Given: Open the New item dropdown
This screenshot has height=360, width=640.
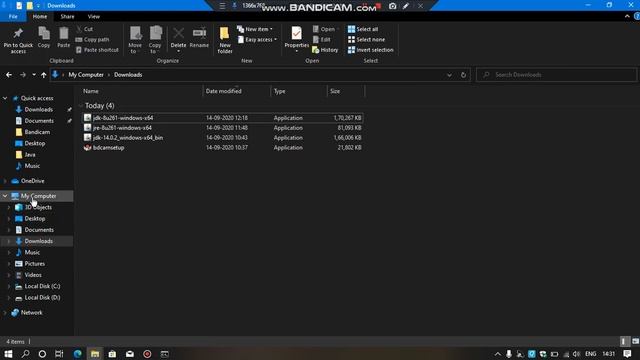Looking at the screenshot, I should click(255, 29).
